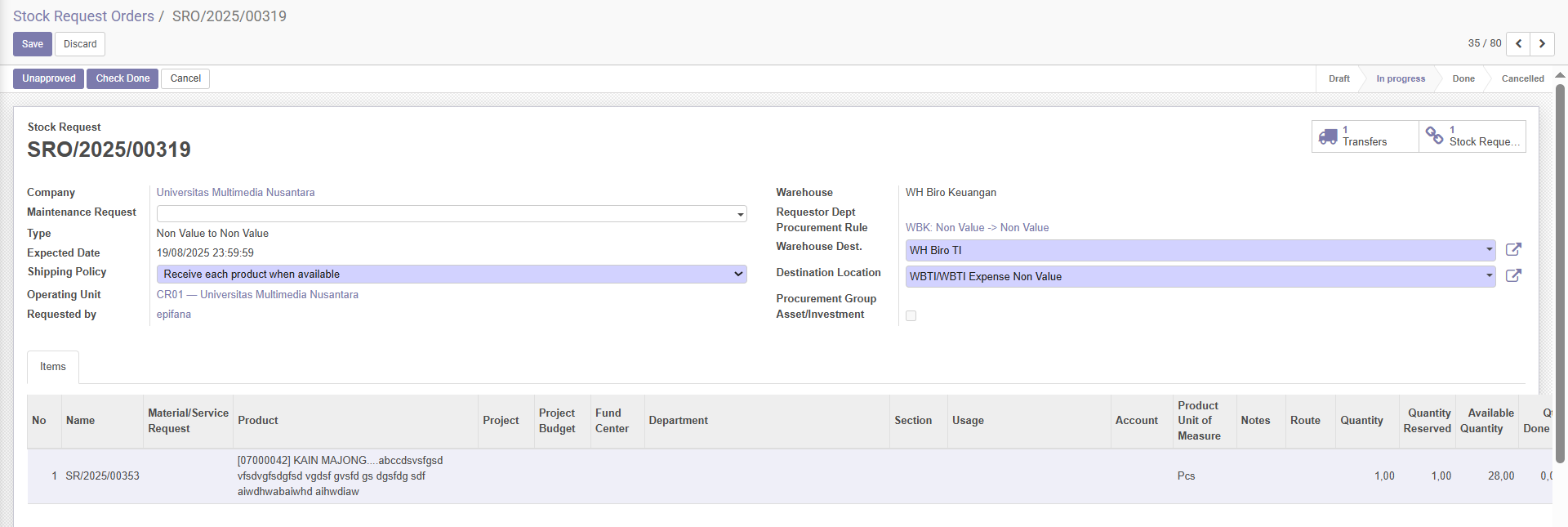
Task: Select the Done status stage
Action: [1463, 79]
